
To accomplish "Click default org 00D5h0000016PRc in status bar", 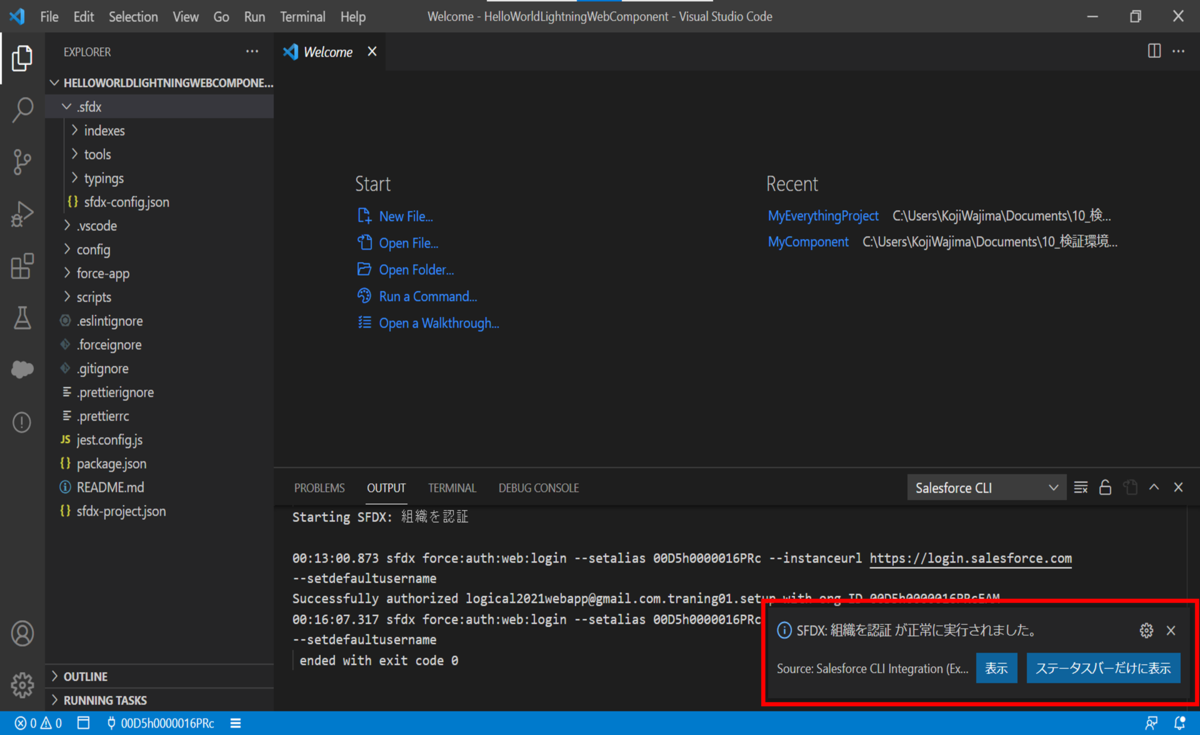I will click(x=160, y=723).
